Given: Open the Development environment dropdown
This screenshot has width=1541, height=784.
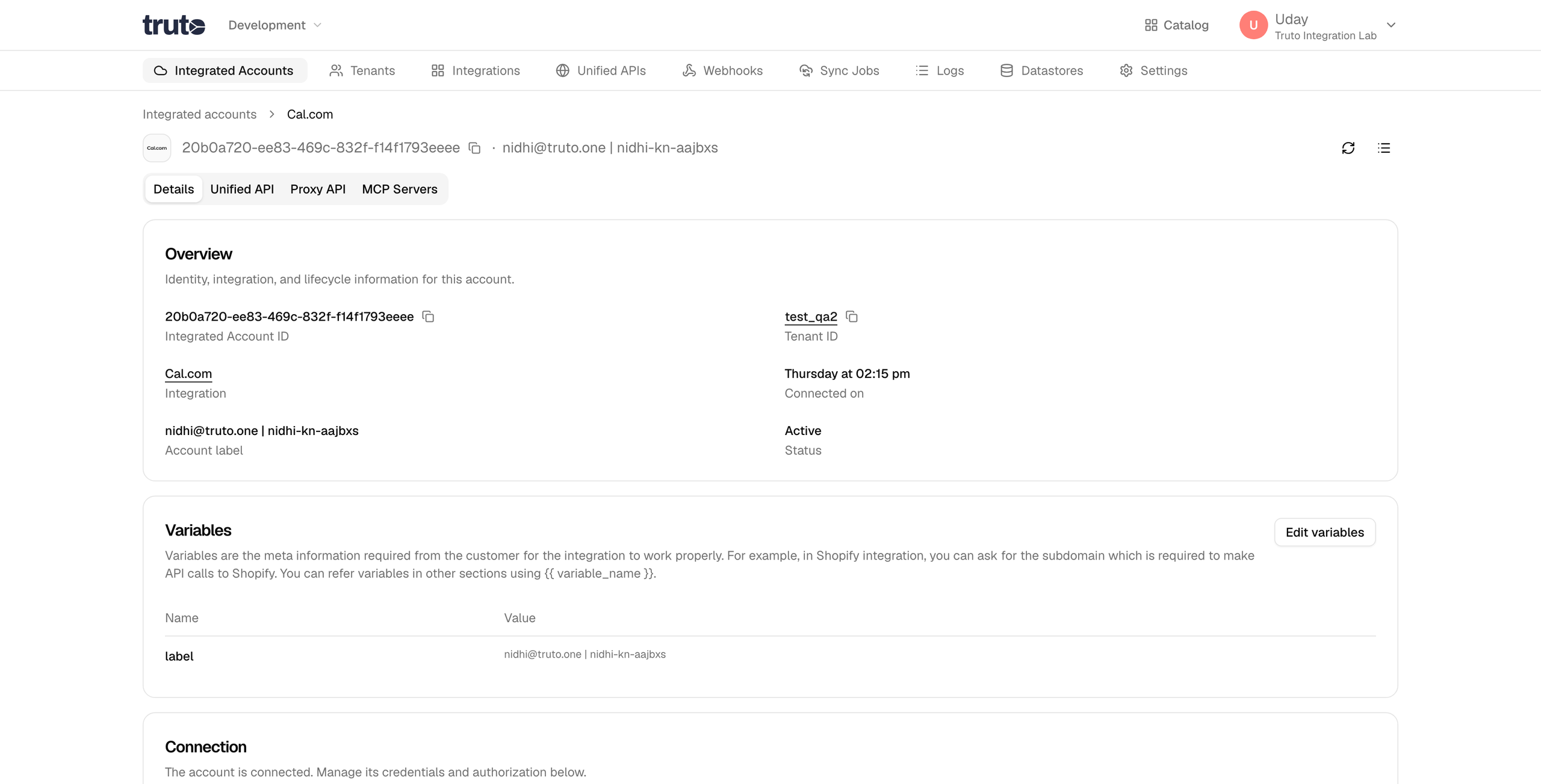Looking at the screenshot, I should [x=275, y=25].
